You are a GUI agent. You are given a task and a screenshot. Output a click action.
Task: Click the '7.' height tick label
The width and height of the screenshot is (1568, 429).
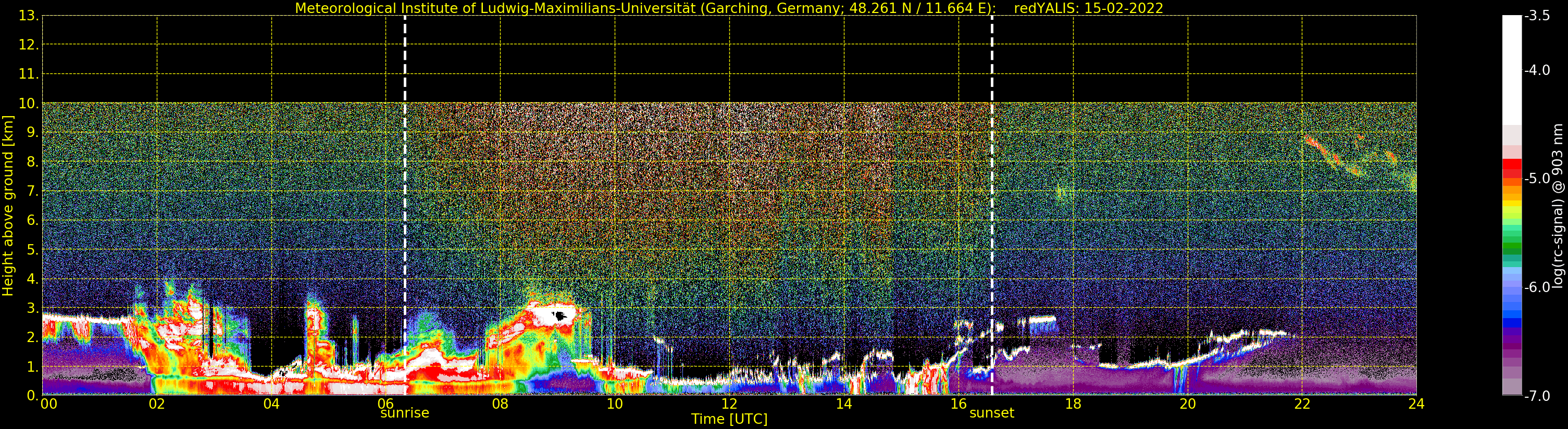33,191
